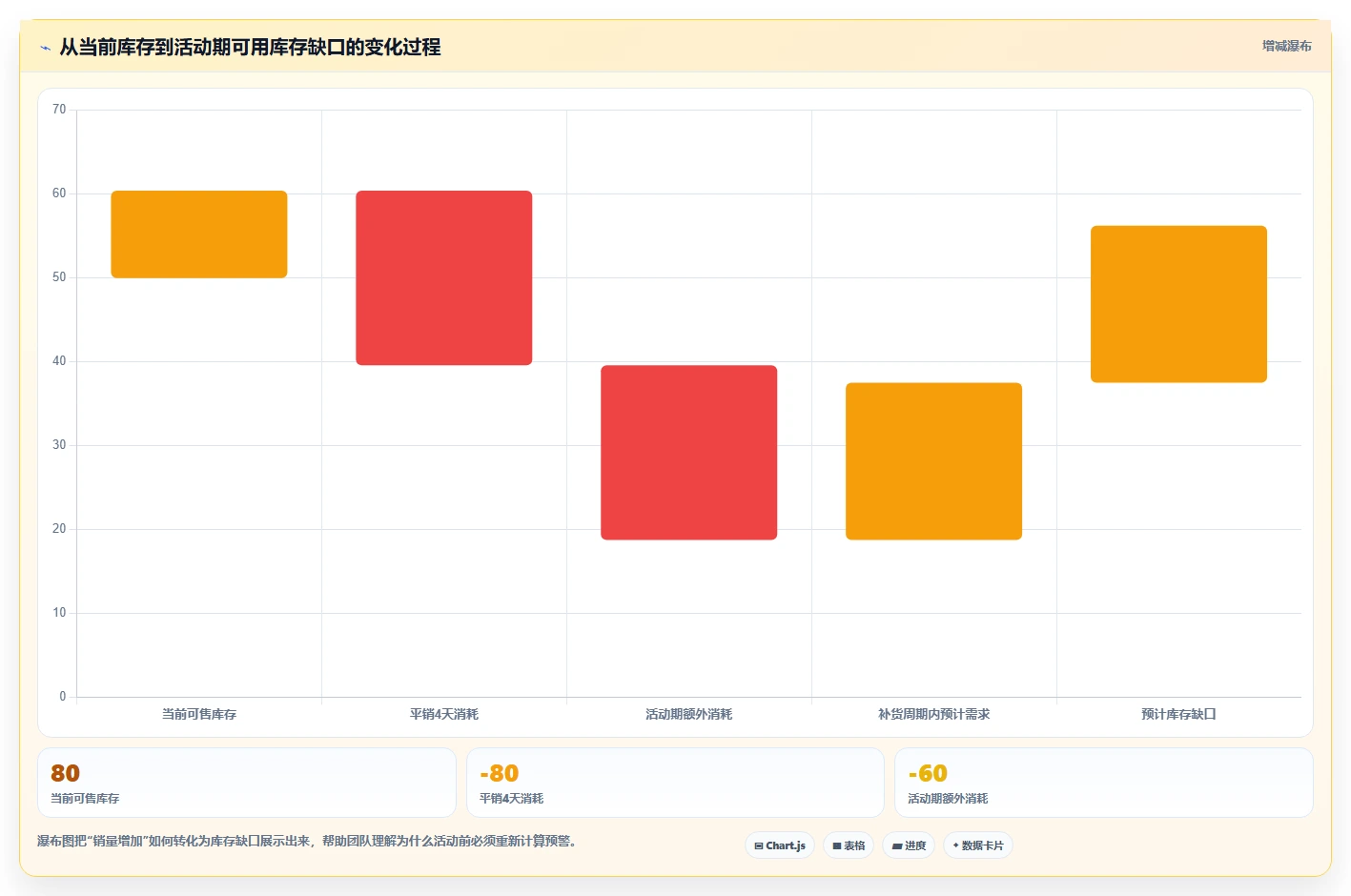Click the 20 tick on the y-axis
This screenshot has height=896, width=1351.
click(59, 529)
